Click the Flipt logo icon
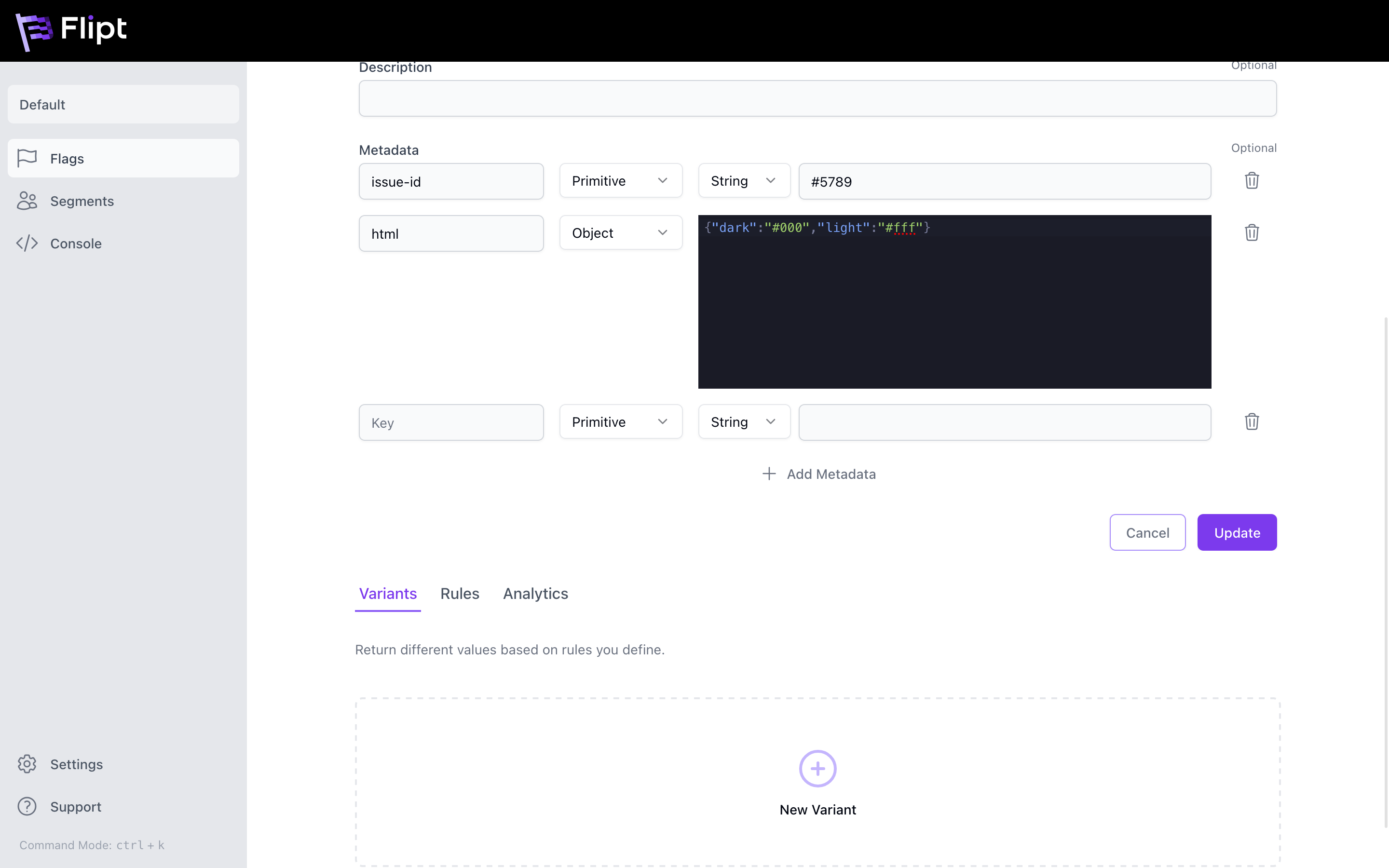This screenshot has width=1389, height=868. click(x=33, y=31)
